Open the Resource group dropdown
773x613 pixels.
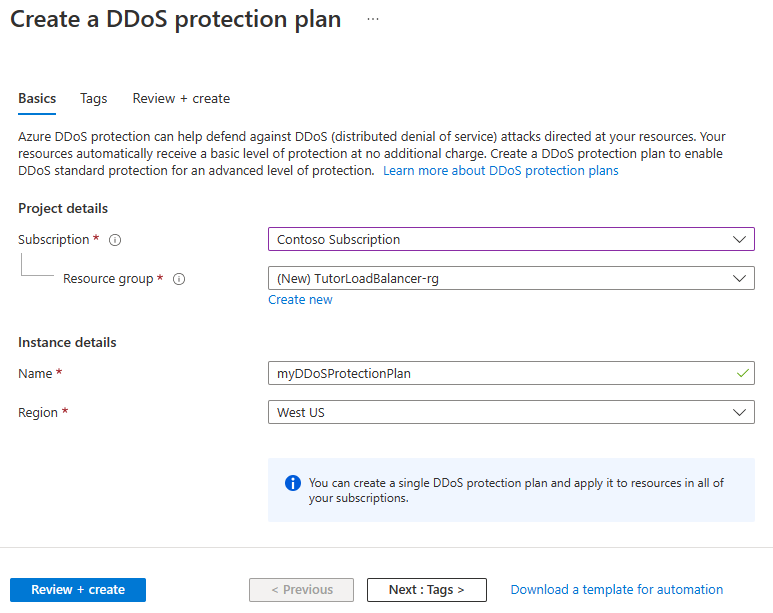coord(511,278)
